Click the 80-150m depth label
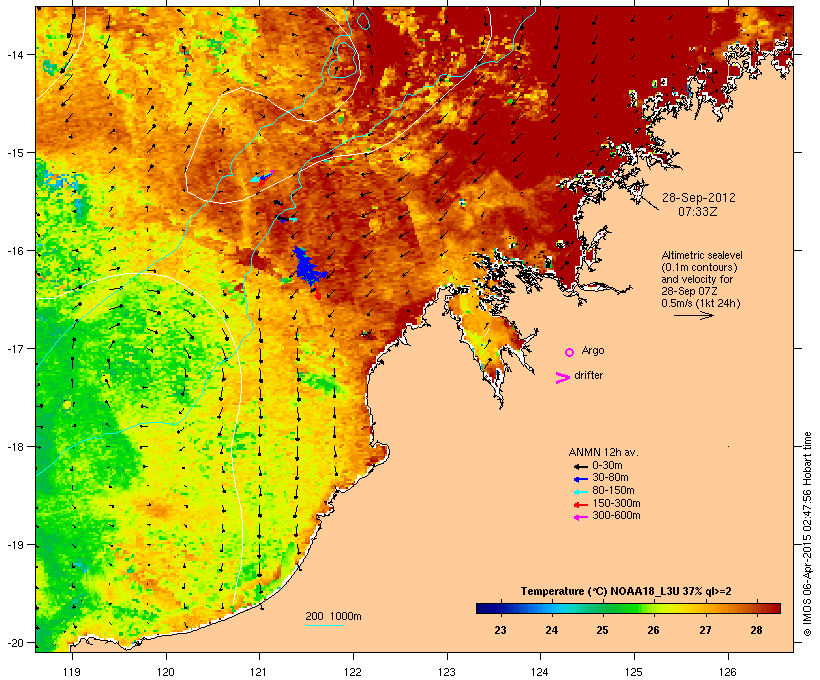This screenshot has width=820, height=680. 613,490
